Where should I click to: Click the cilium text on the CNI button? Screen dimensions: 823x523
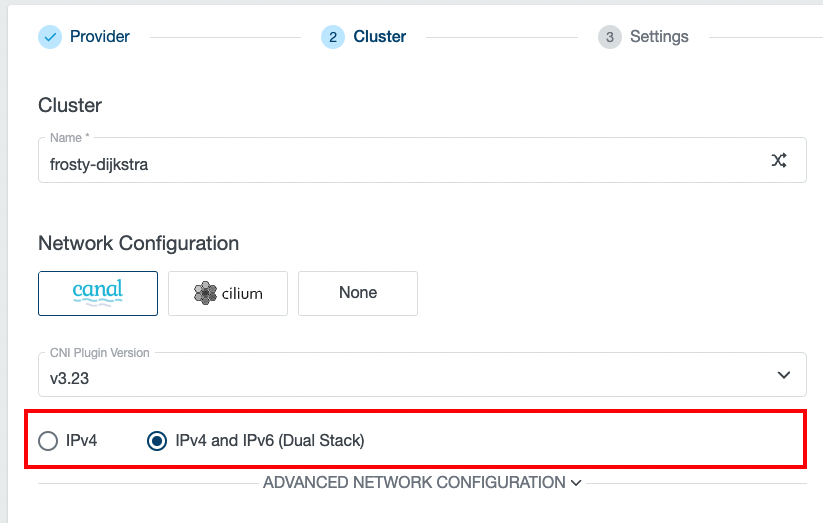pos(241,294)
